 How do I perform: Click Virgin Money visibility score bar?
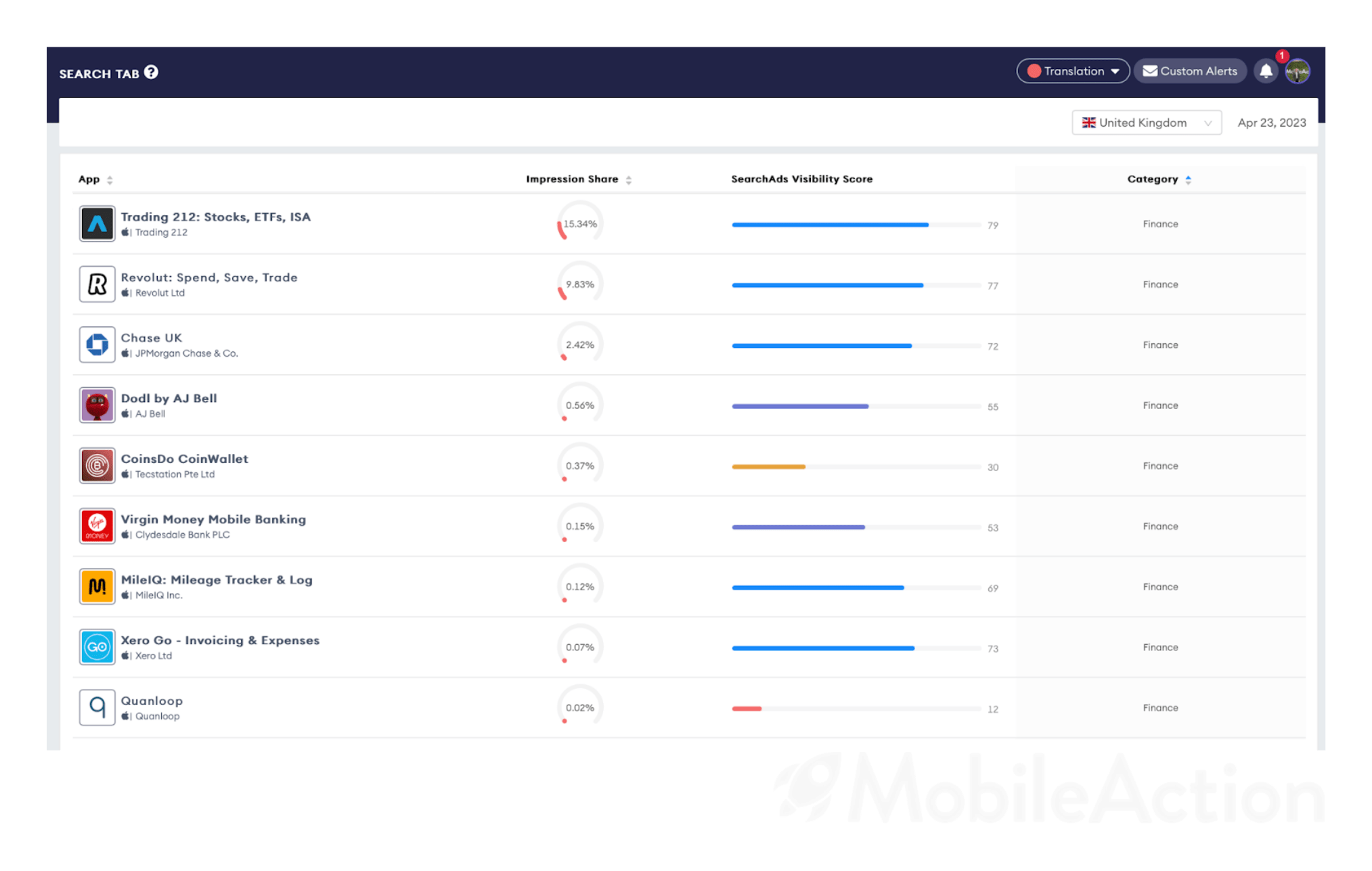pyautogui.click(x=856, y=527)
